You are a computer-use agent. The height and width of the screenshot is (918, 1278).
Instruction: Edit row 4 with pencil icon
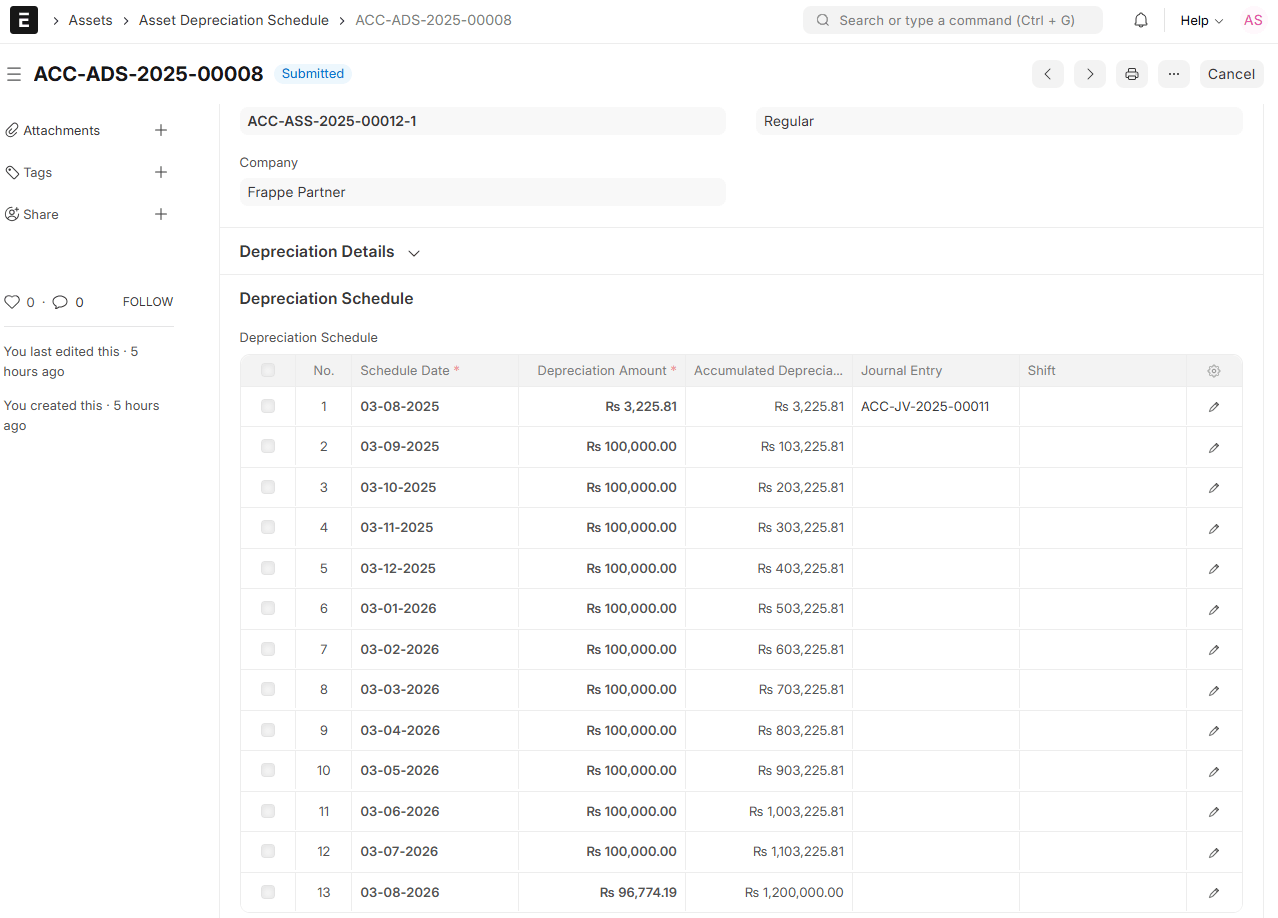coord(1214,528)
